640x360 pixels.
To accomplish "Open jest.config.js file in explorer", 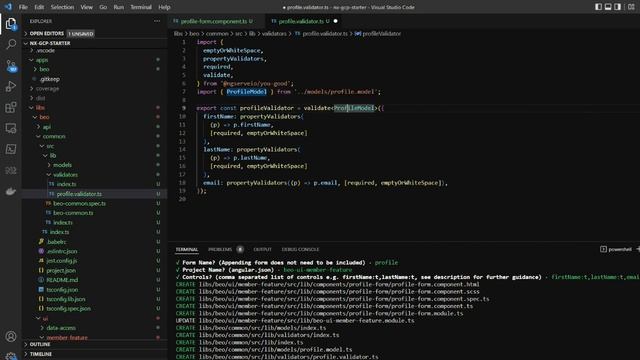I will (x=62, y=260).
